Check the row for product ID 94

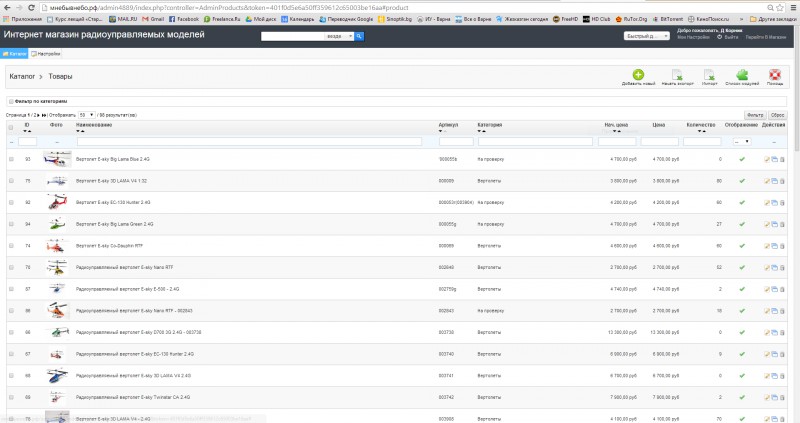11,224
